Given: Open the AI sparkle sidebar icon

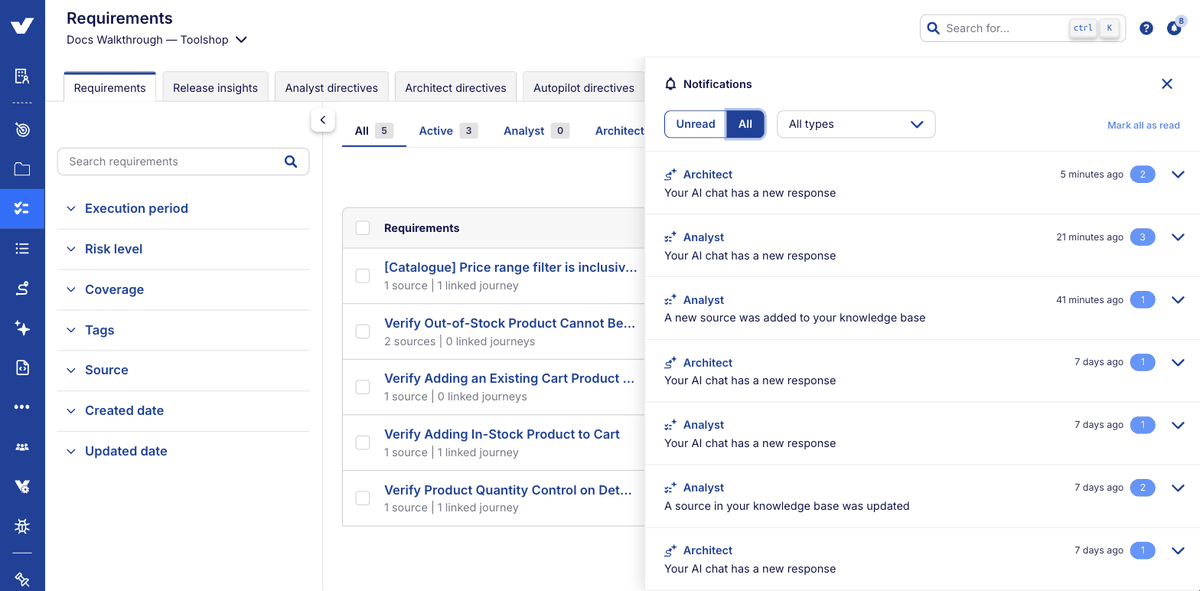Looking at the screenshot, I should tap(22, 328).
